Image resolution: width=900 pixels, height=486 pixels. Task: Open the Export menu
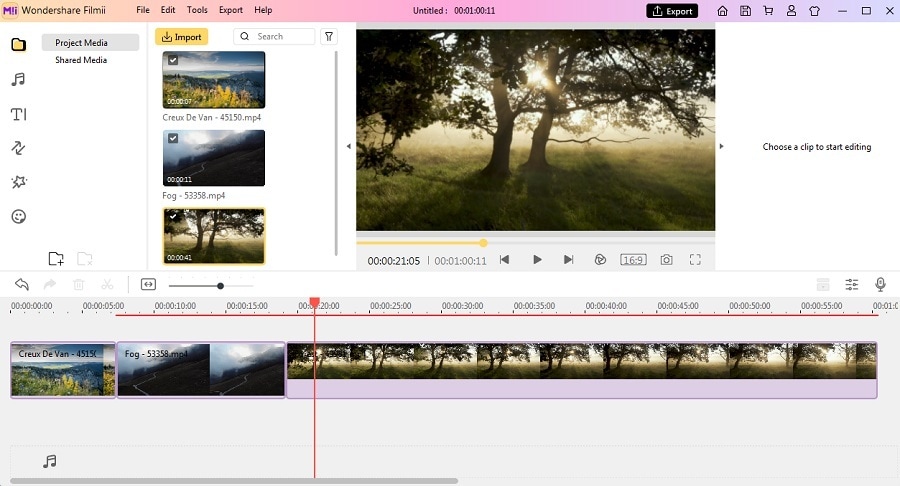click(231, 10)
